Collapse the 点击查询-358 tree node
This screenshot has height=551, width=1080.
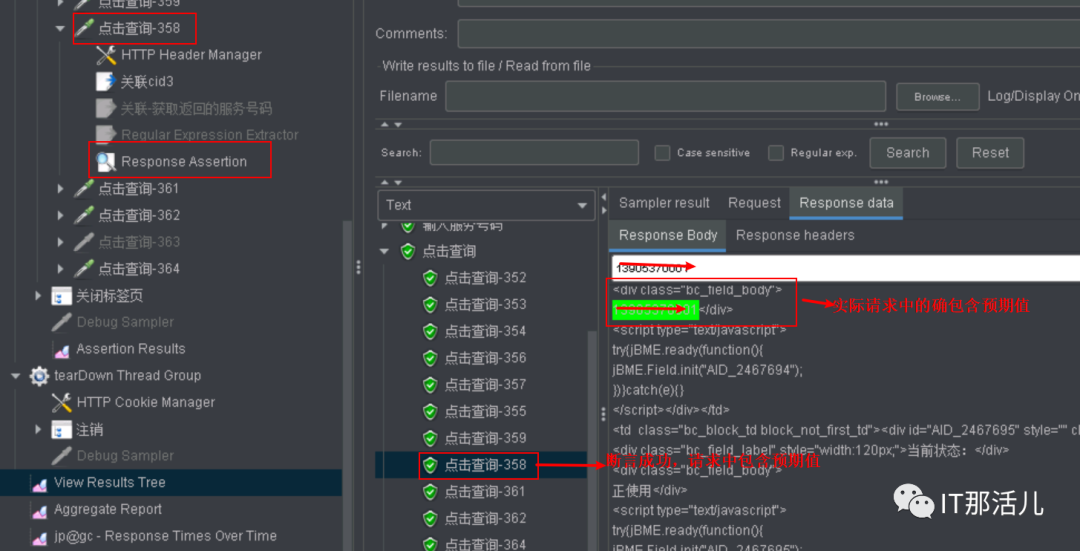point(61,29)
